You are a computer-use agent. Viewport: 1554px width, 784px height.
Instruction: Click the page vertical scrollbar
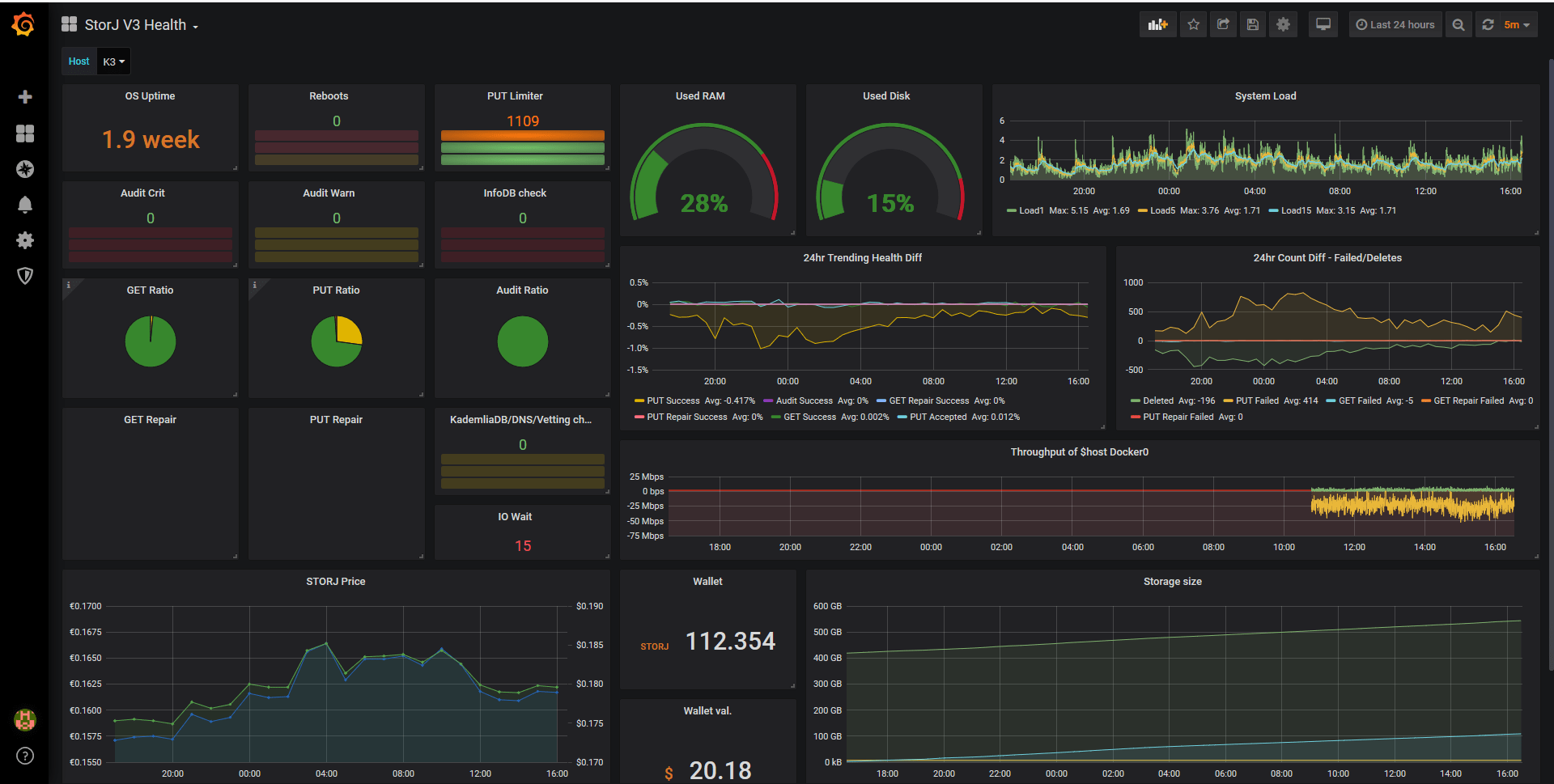1550,364
